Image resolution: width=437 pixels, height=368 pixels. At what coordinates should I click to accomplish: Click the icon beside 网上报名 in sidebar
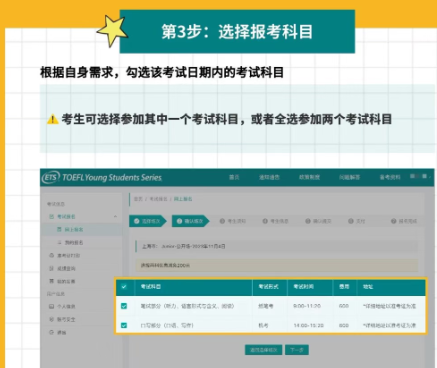pos(59,229)
